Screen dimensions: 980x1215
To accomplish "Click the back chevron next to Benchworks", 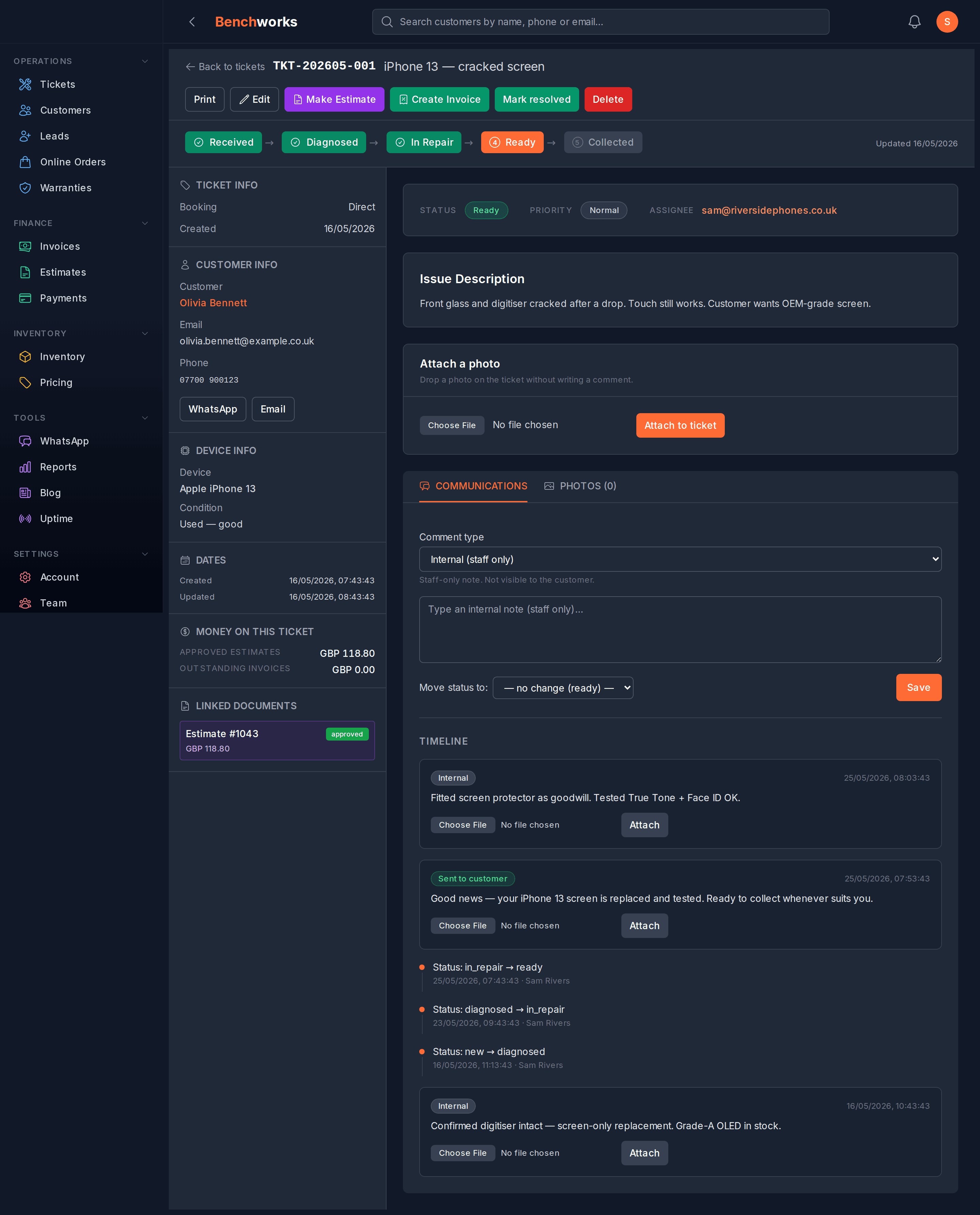I will tap(192, 22).
